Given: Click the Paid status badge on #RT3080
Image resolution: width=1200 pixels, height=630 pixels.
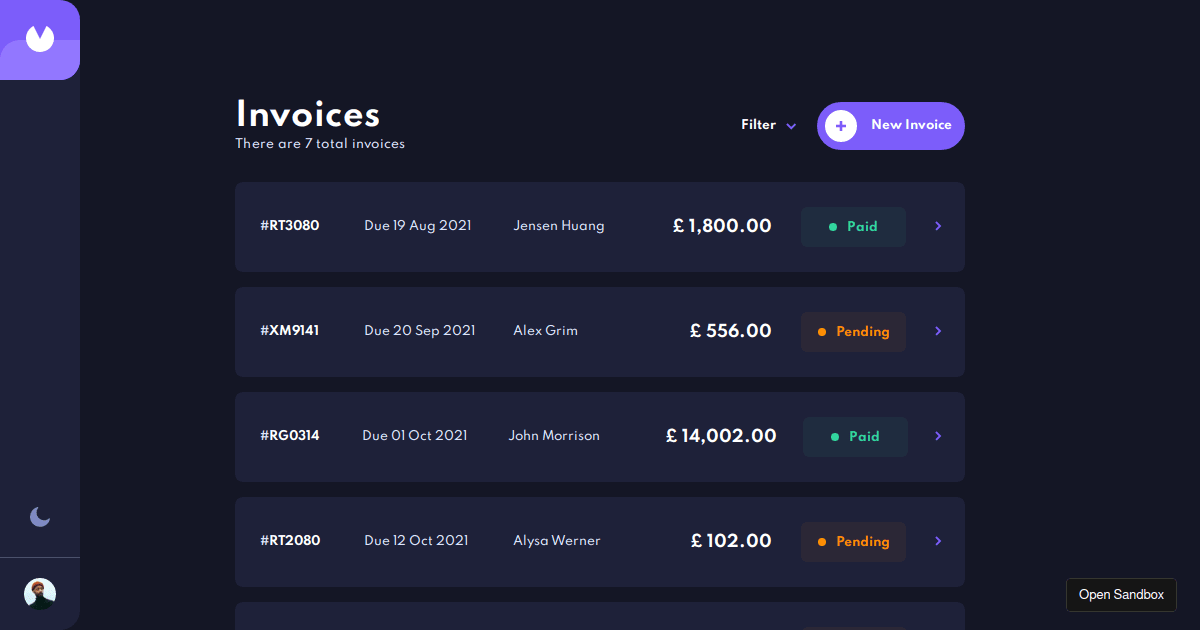Looking at the screenshot, I should point(853,227).
